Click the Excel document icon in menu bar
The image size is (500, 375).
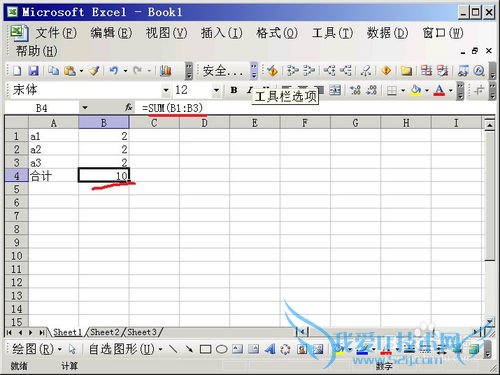(x=18, y=32)
